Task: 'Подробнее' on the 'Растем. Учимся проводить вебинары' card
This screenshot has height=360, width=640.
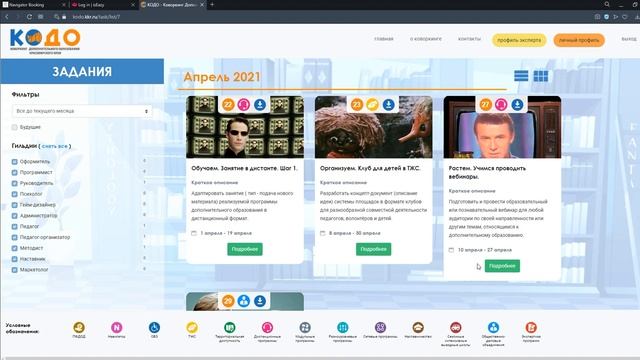Action: pyautogui.click(x=502, y=266)
